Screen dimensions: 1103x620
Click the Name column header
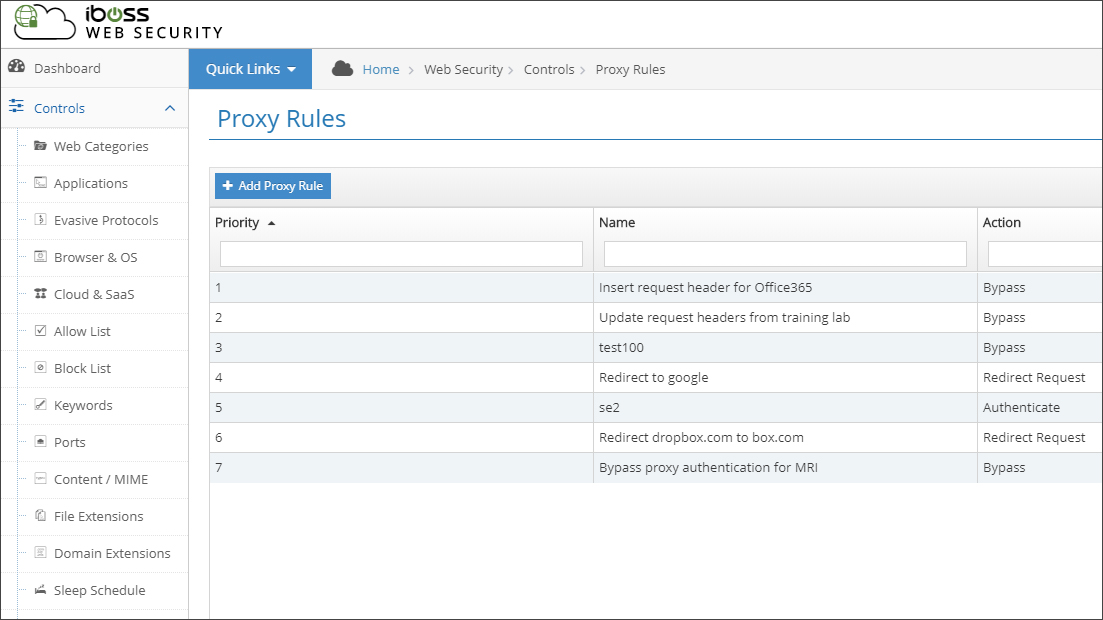click(617, 222)
